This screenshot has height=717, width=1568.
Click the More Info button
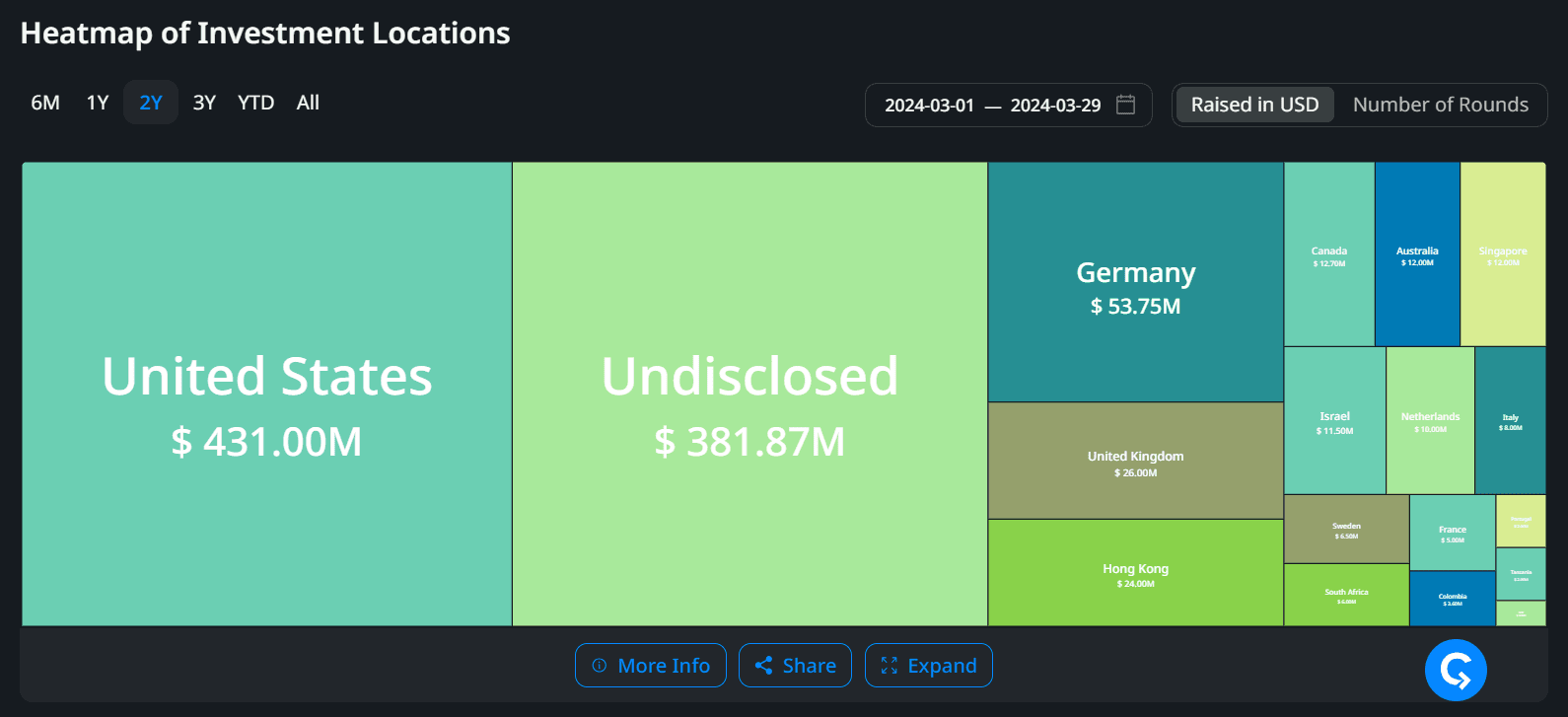(651, 666)
